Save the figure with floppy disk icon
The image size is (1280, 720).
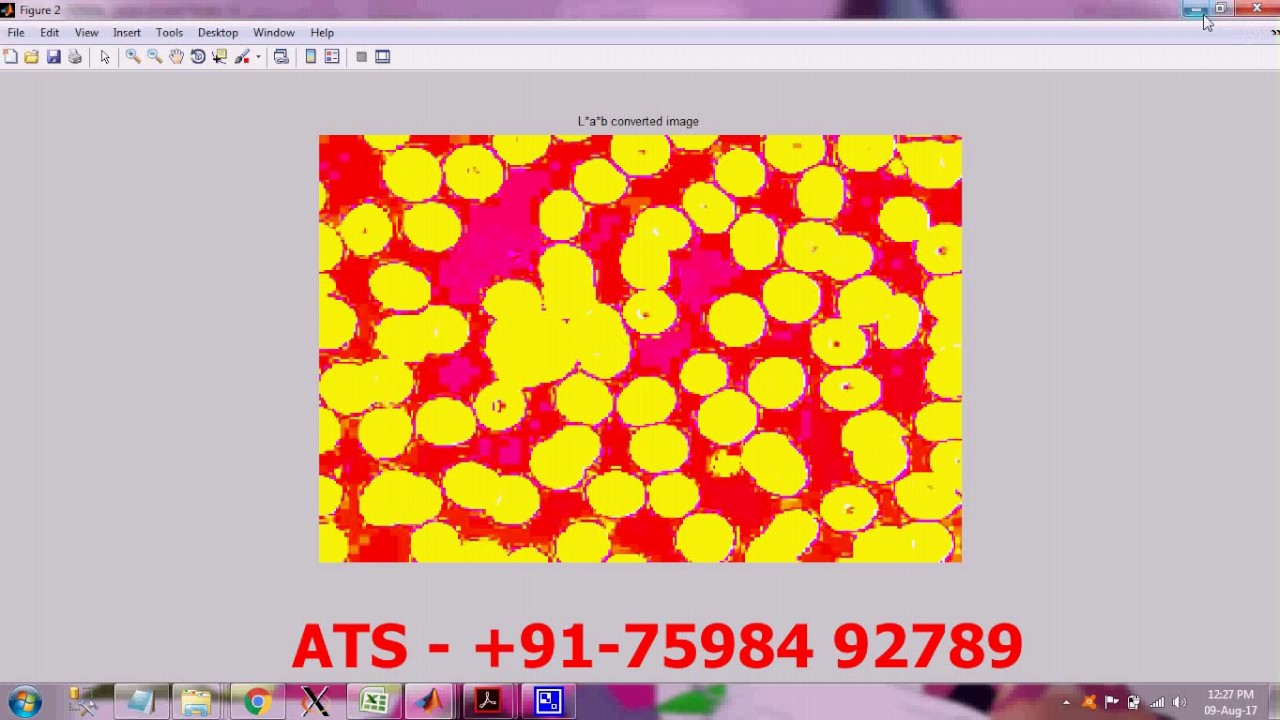coord(54,57)
